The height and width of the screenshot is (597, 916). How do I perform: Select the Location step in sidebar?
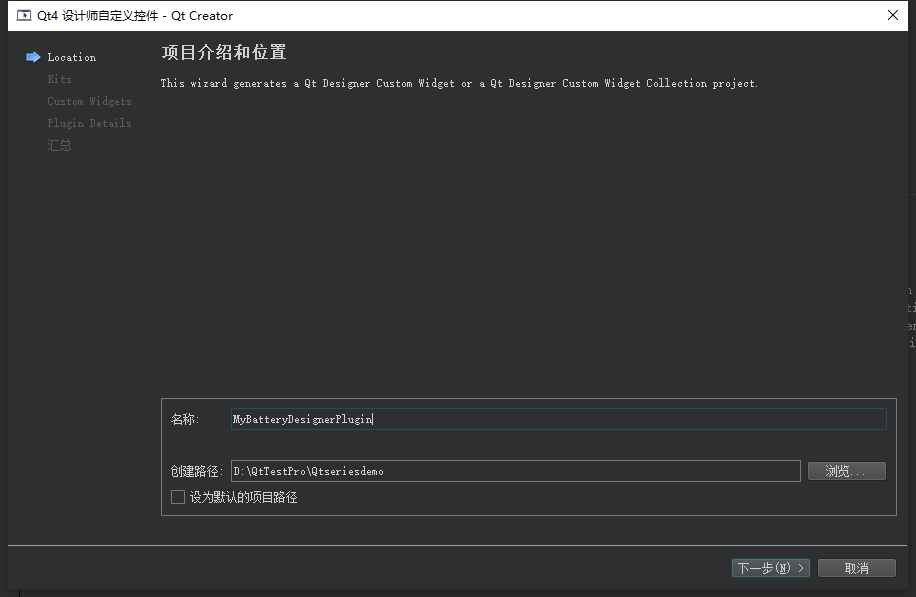point(72,57)
